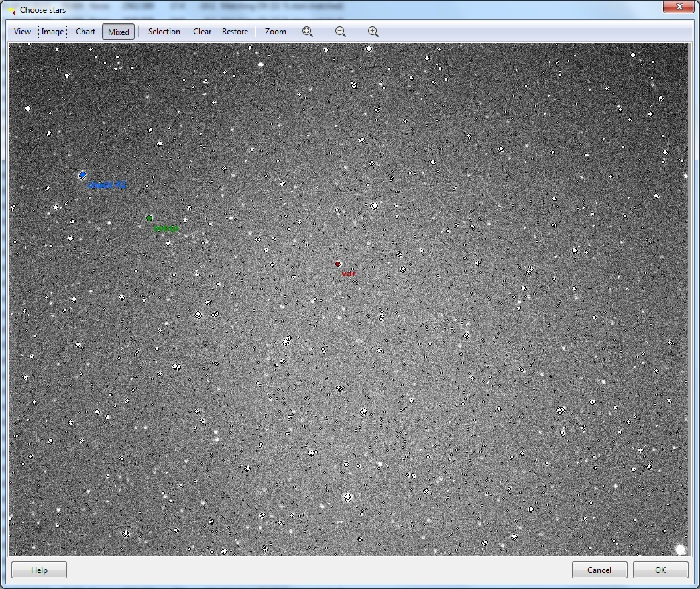Image resolution: width=700 pixels, height=589 pixels.
Task: Click the zoom to fit magnifier icon
Action: click(307, 31)
